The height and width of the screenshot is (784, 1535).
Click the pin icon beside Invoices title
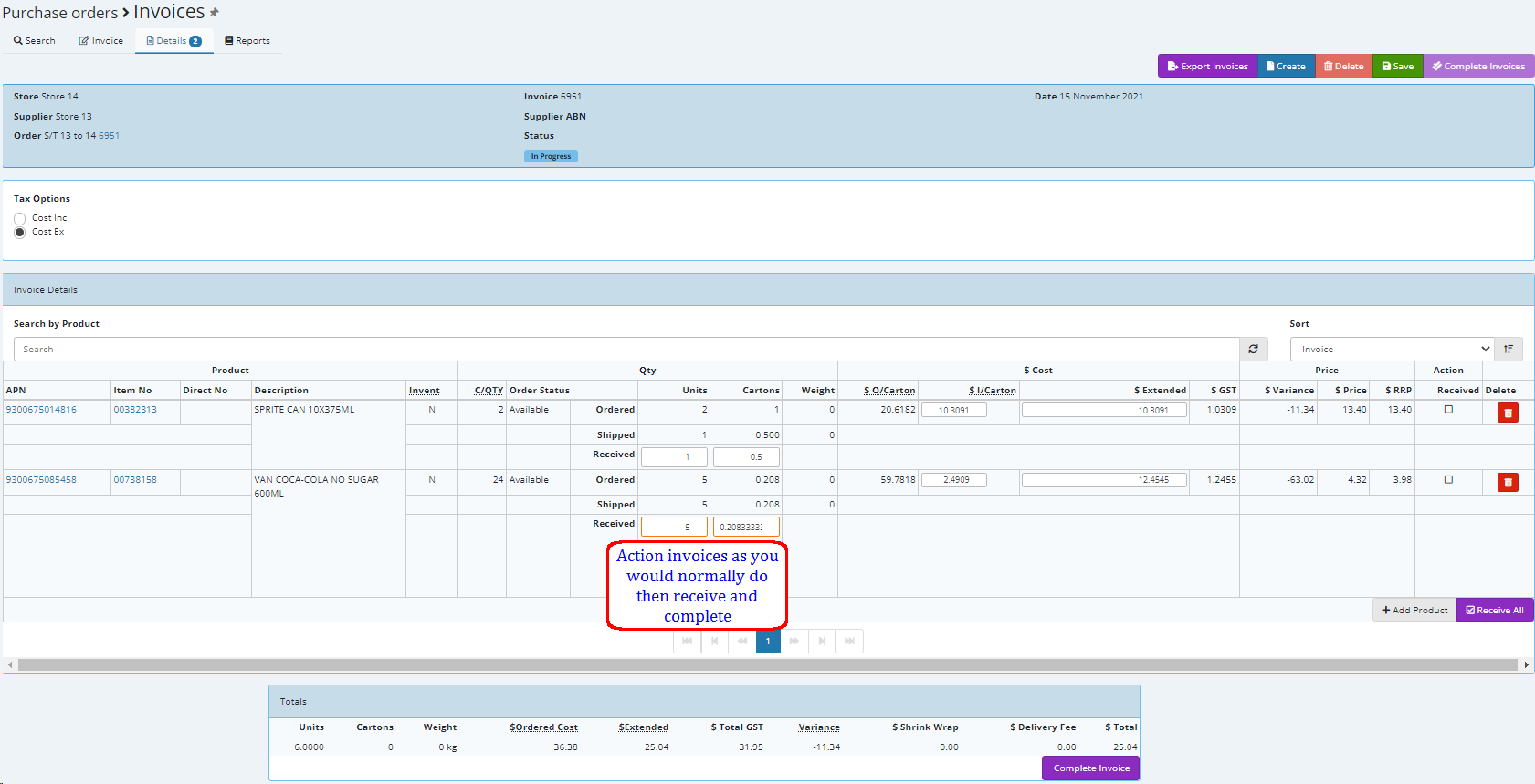point(215,13)
